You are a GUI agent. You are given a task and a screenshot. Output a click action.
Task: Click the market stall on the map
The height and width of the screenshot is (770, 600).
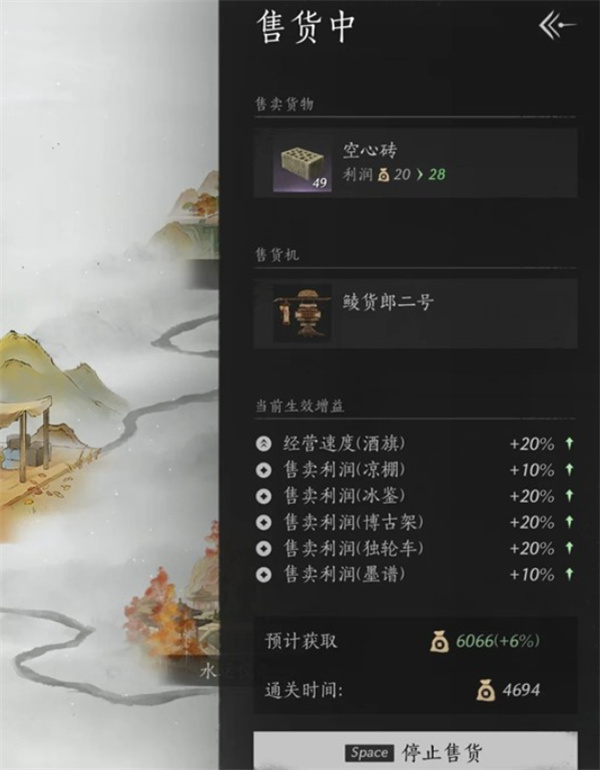[x=26, y=440]
